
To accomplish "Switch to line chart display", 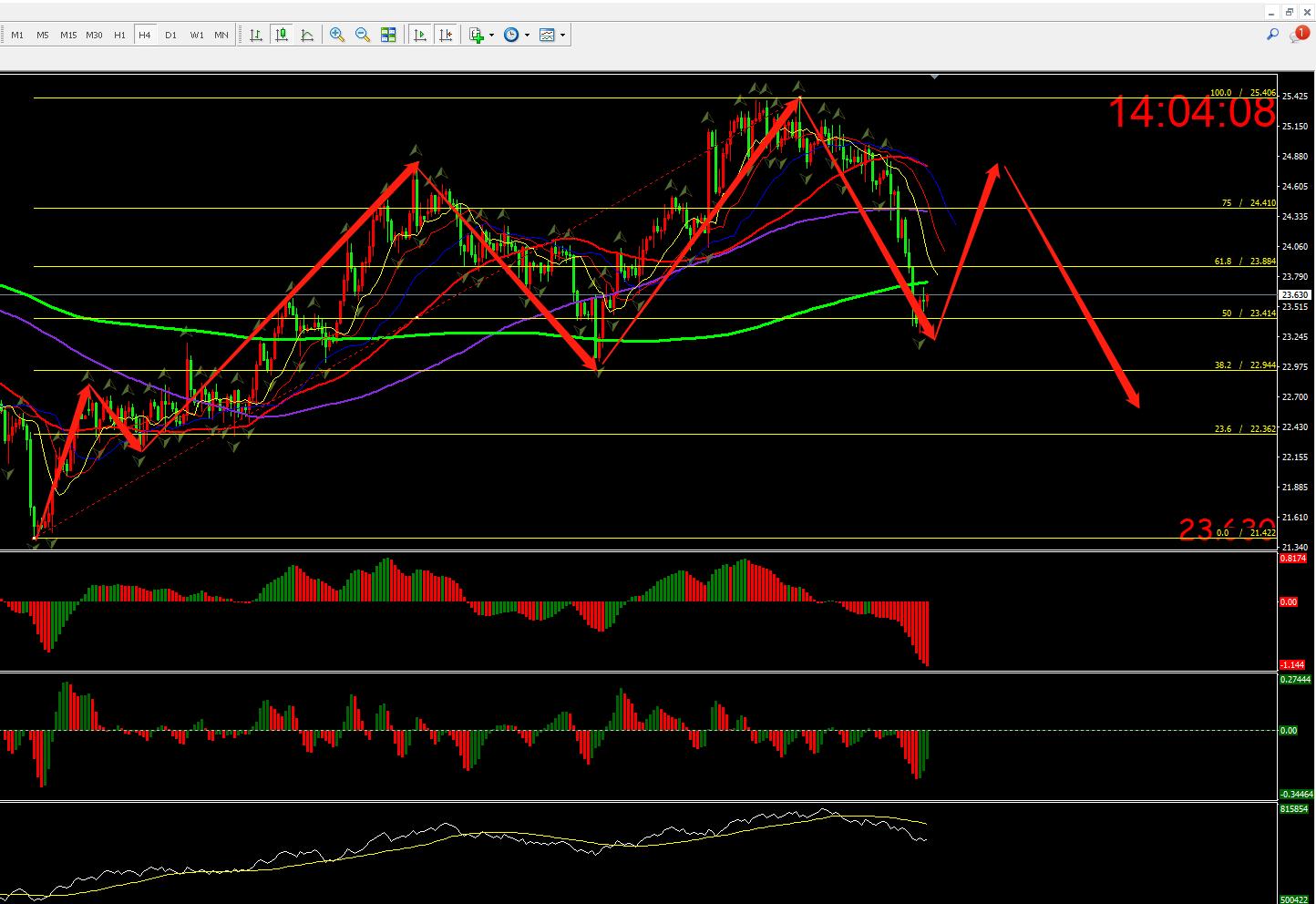I will (x=307, y=35).
